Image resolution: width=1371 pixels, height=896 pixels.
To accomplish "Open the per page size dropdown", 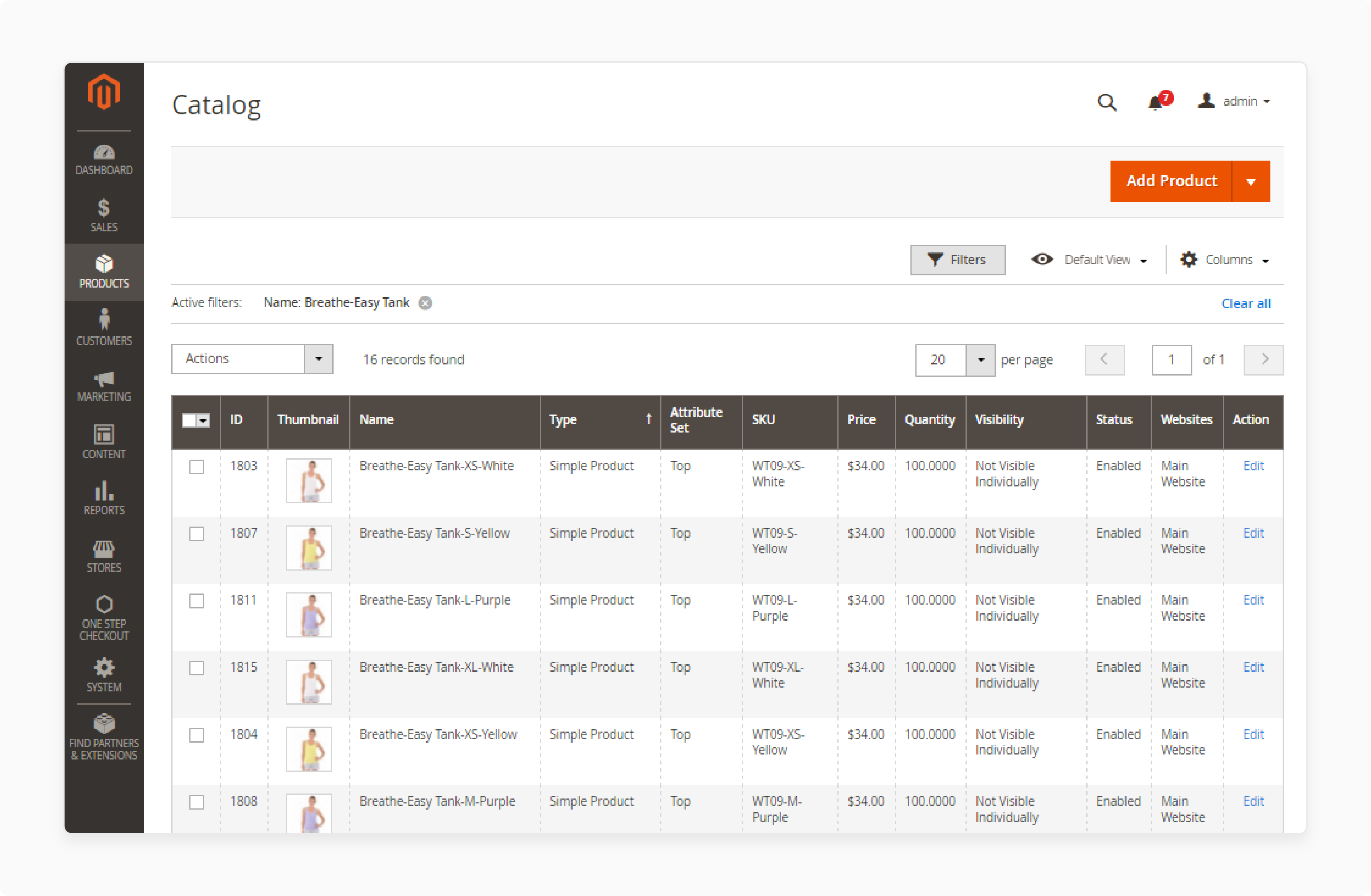I will tap(980, 360).
